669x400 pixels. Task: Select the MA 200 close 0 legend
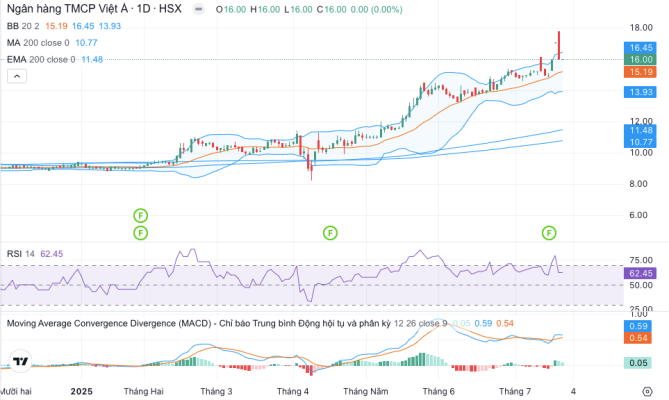point(38,43)
